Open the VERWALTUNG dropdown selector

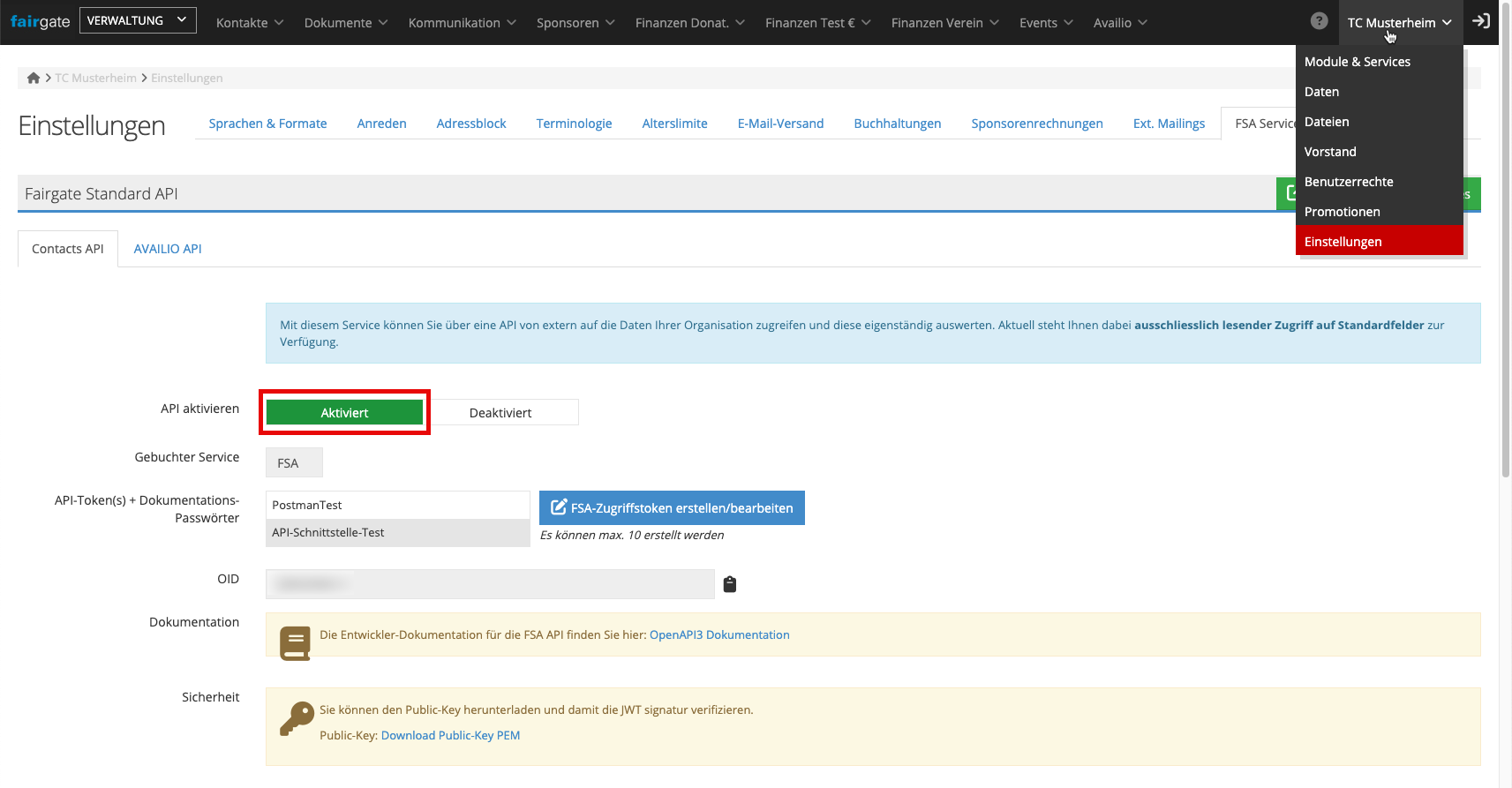(x=138, y=20)
